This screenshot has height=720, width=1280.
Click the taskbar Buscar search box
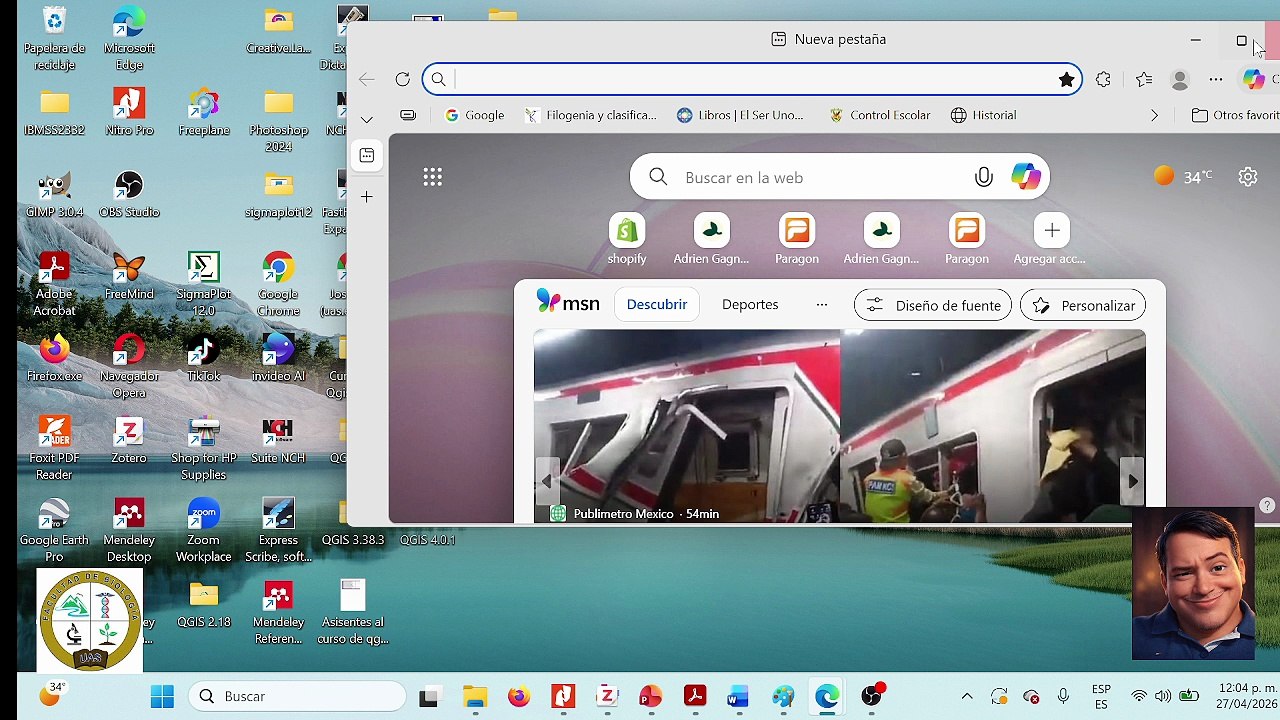click(297, 696)
